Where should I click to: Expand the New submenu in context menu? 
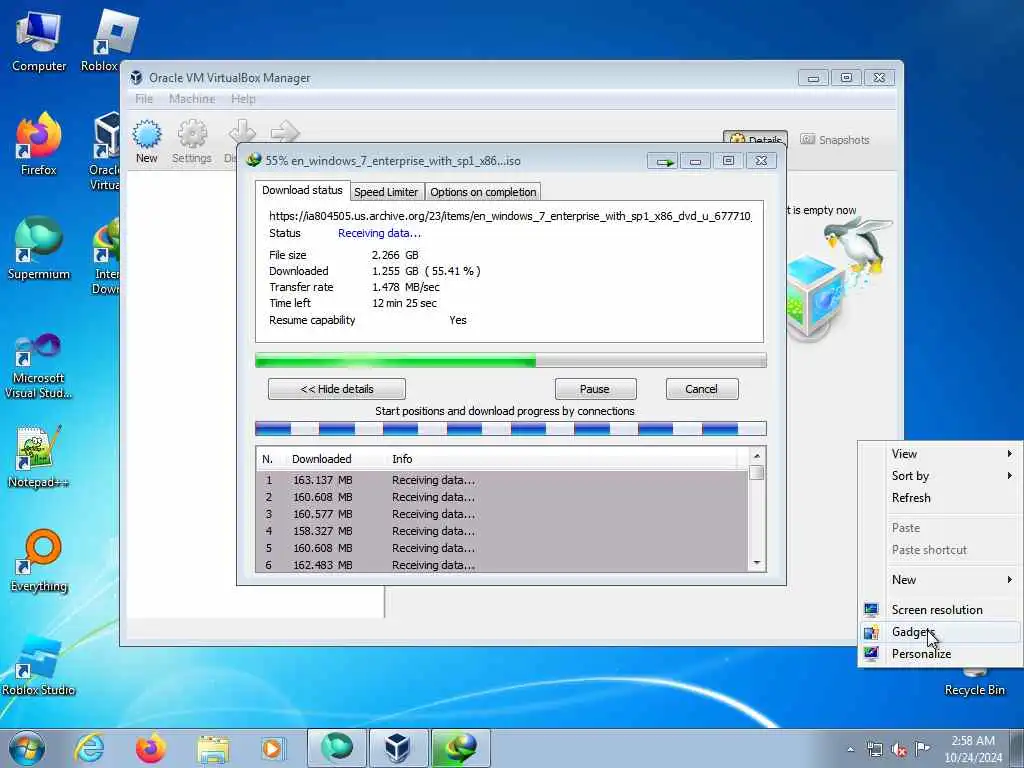940,579
